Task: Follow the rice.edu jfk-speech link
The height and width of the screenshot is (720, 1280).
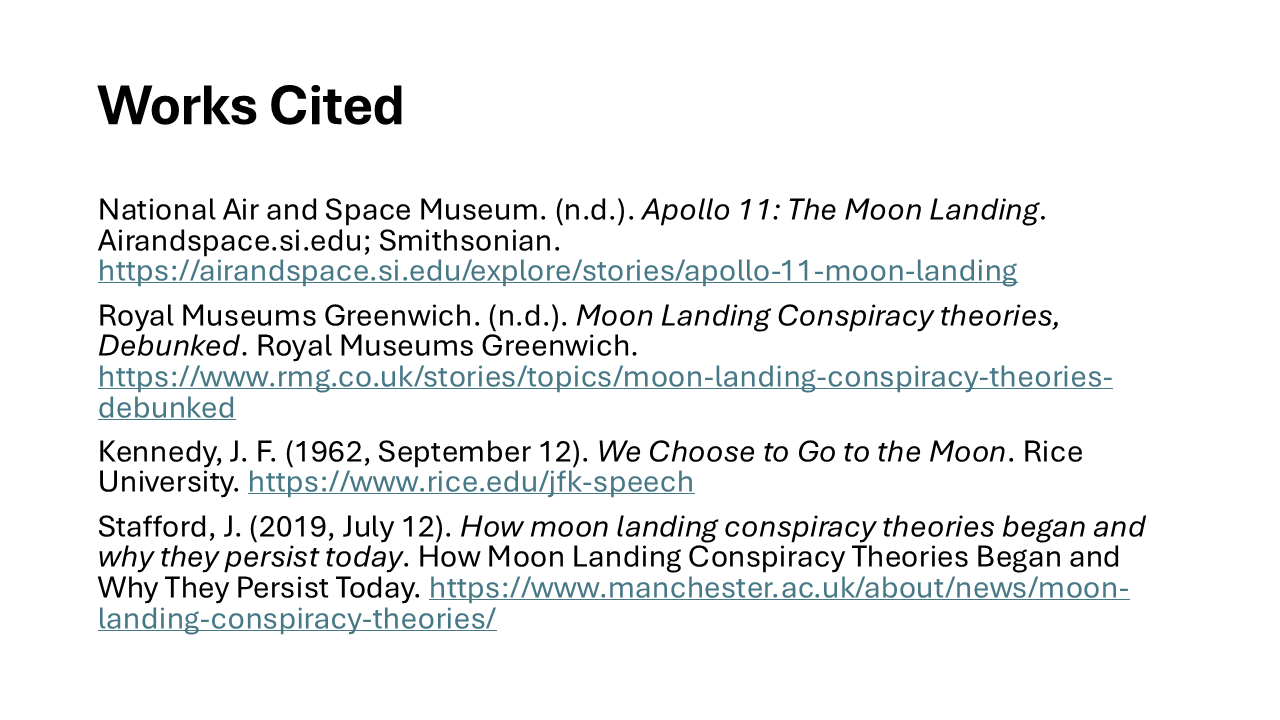Action: 471,482
